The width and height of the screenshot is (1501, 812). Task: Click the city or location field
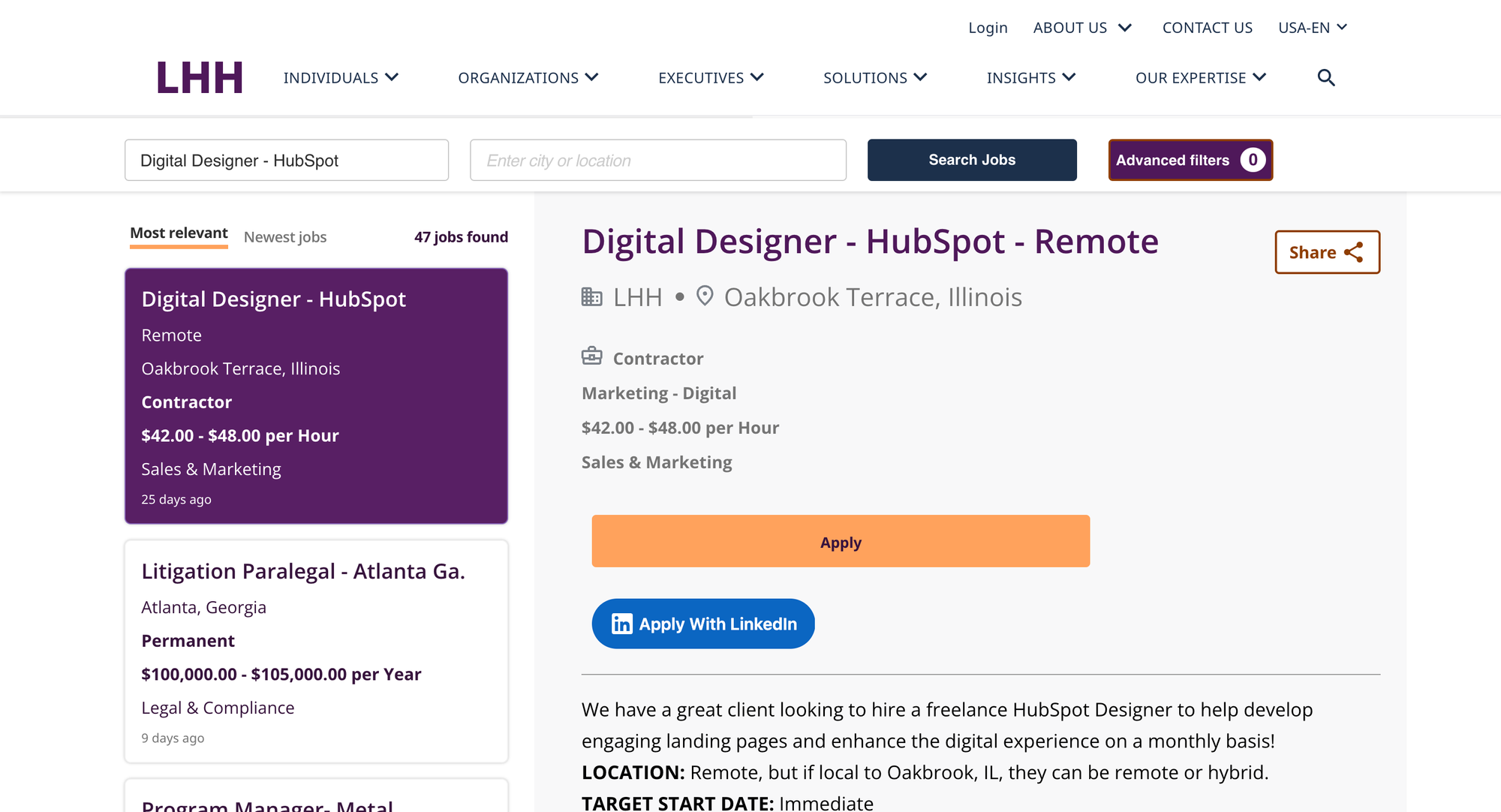657,160
